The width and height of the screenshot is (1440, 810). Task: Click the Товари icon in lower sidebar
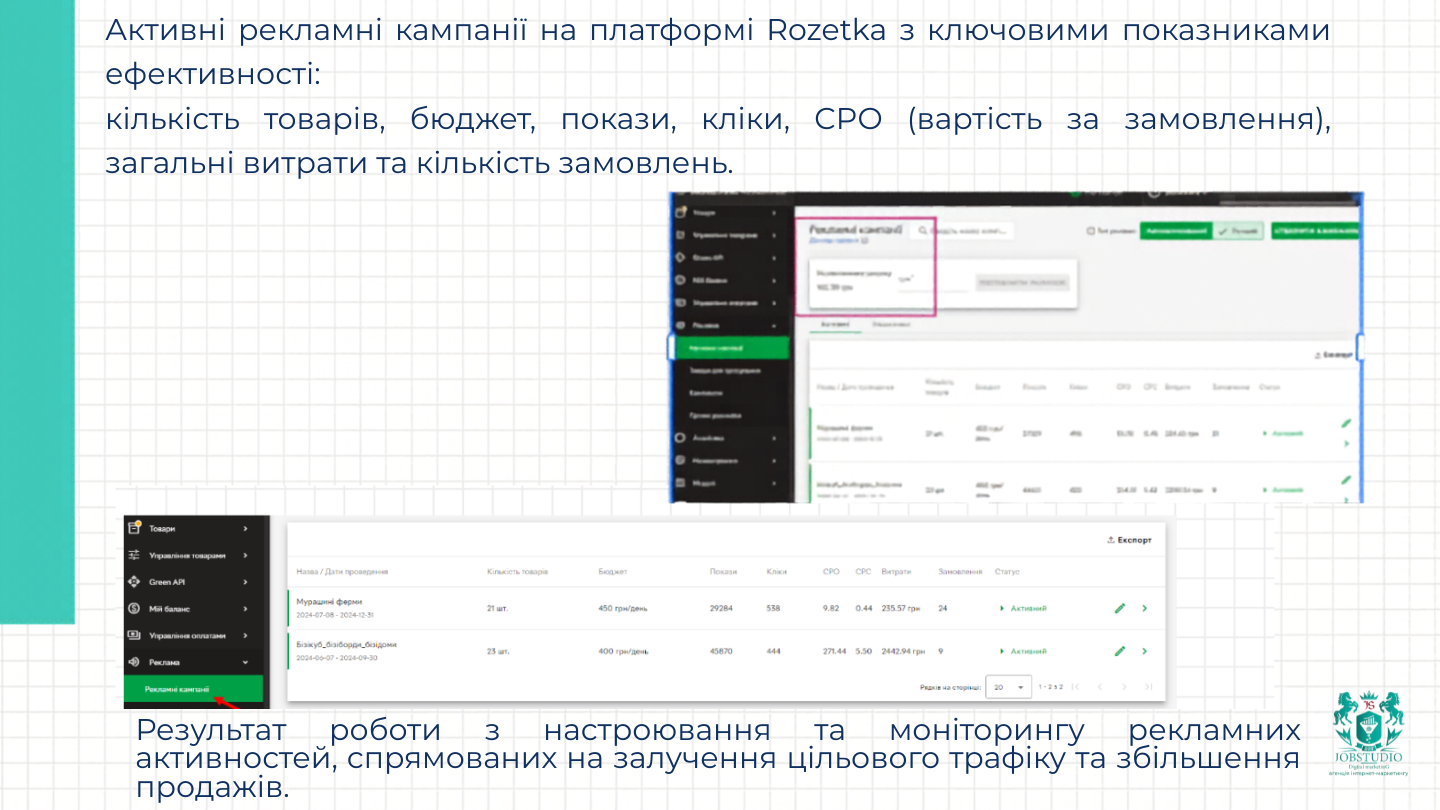click(134, 528)
